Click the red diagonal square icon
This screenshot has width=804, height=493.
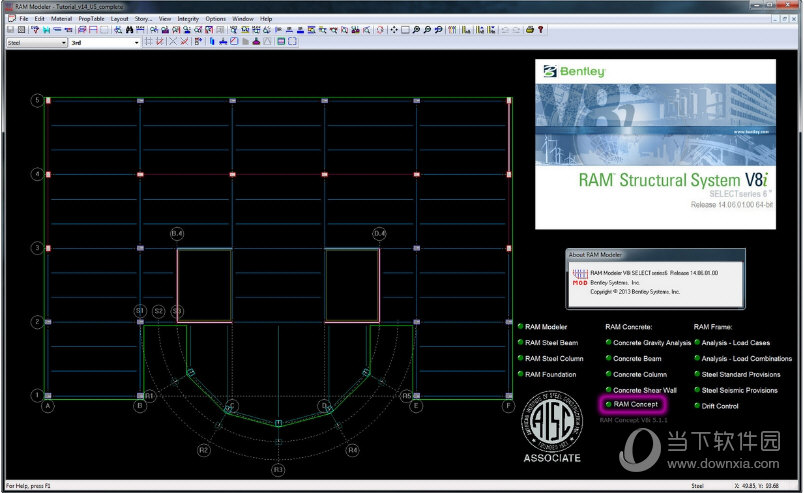pos(234,42)
